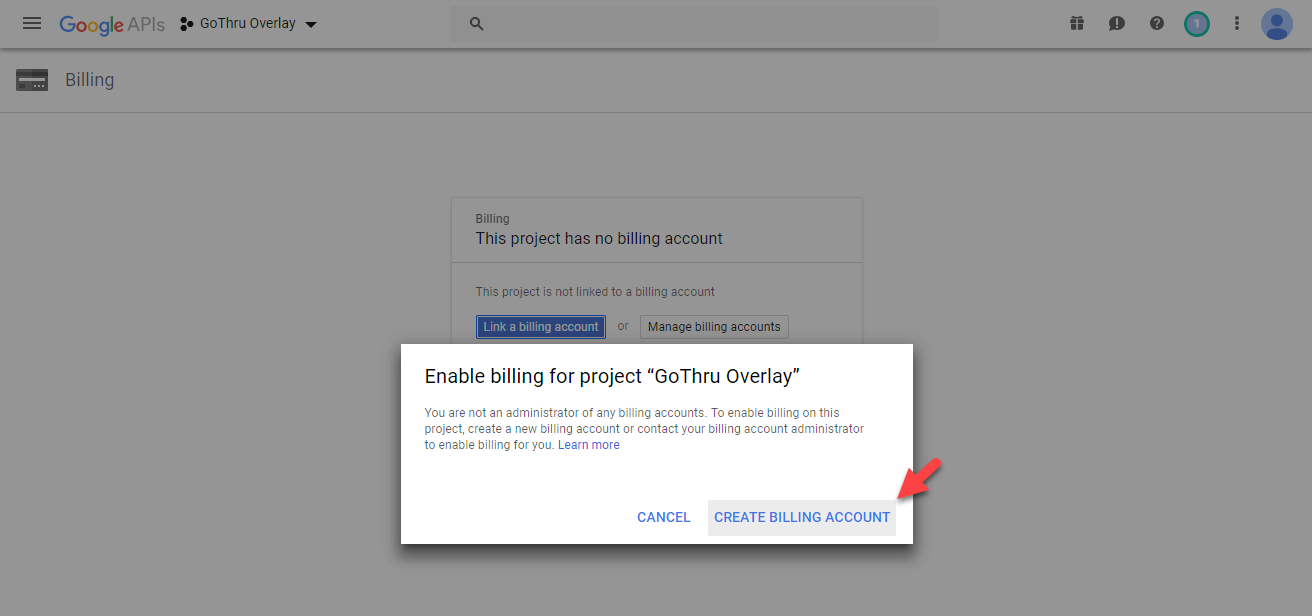
Task: Click the Google APIs logo
Action: tap(111, 24)
